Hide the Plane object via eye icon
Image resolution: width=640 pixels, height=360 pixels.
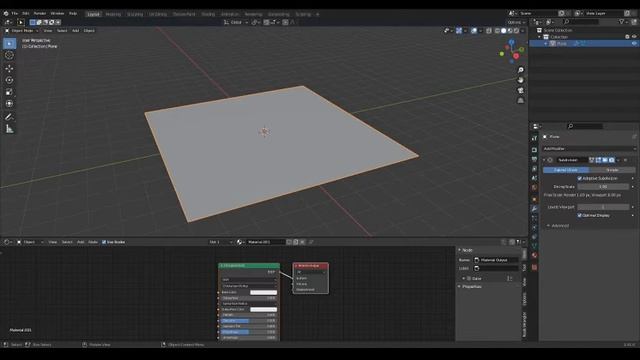634,43
